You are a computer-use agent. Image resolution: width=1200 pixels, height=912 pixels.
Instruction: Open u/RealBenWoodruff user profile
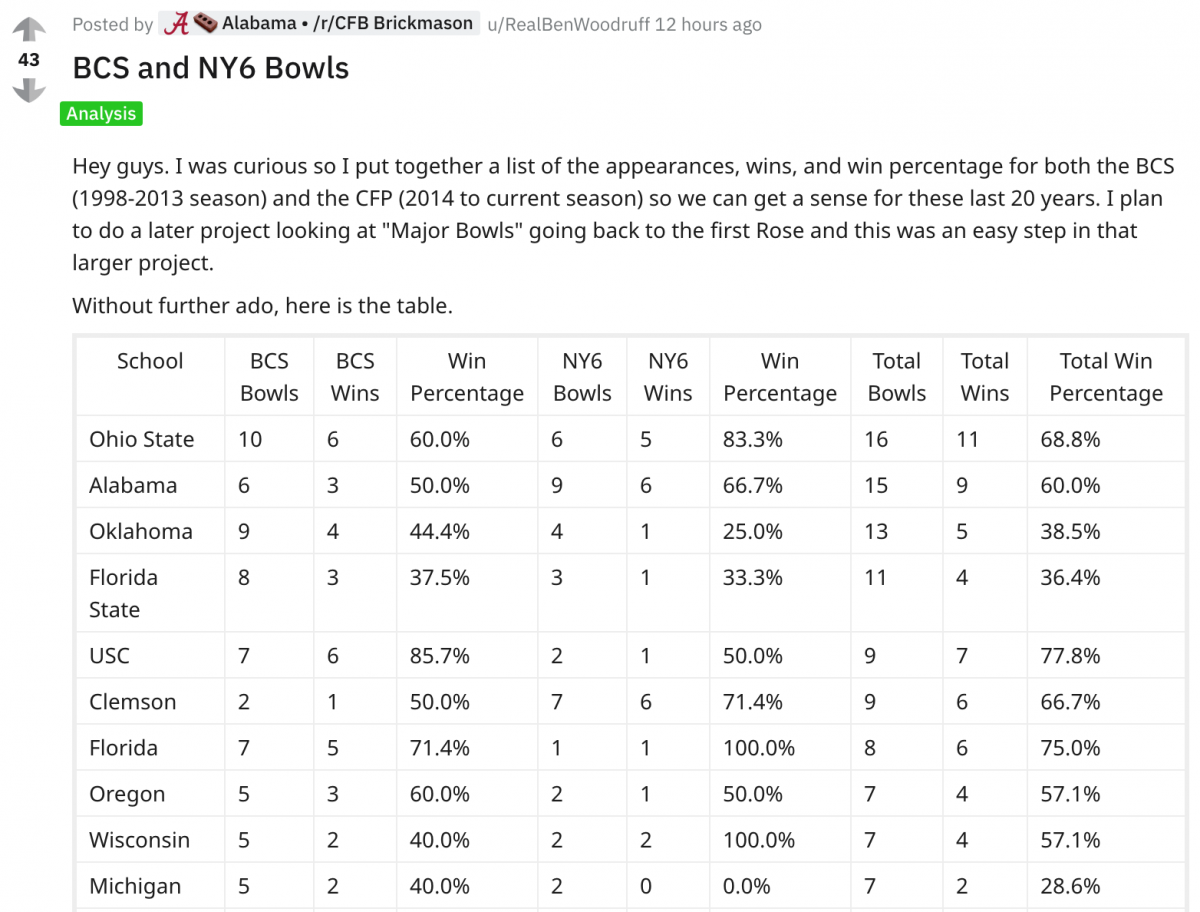pyautogui.click(x=568, y=24)
